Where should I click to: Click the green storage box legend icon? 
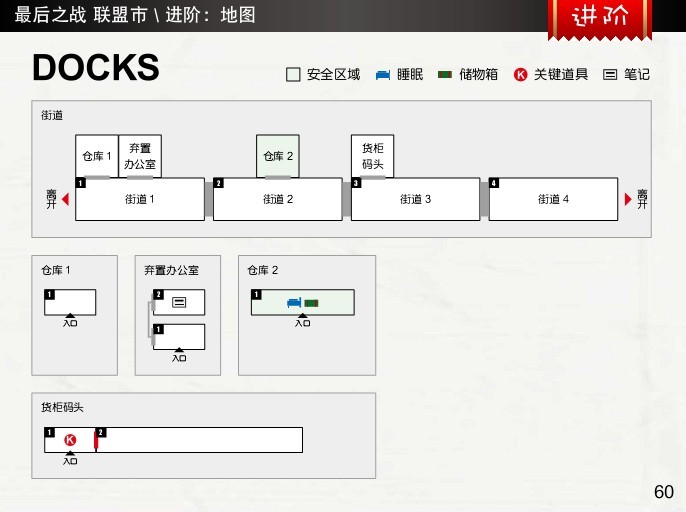[x=445, y=75]
